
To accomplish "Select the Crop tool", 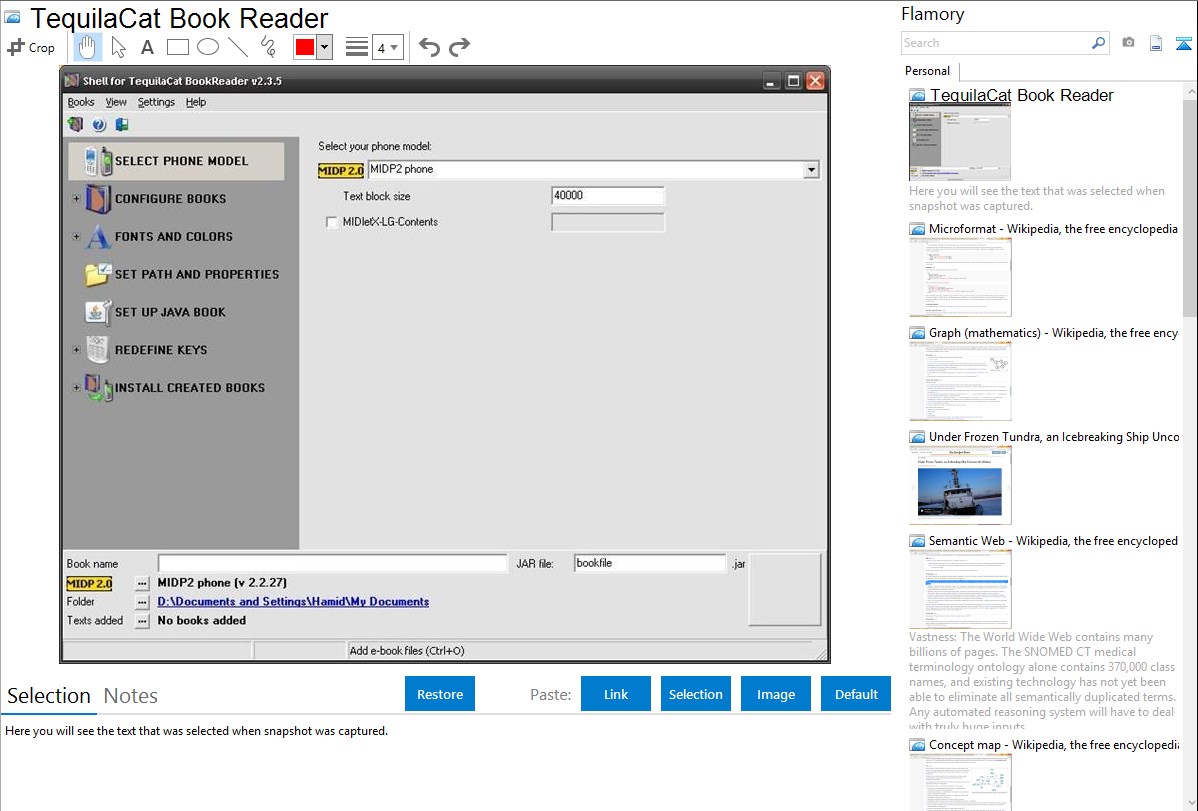I will pos(31,47).
